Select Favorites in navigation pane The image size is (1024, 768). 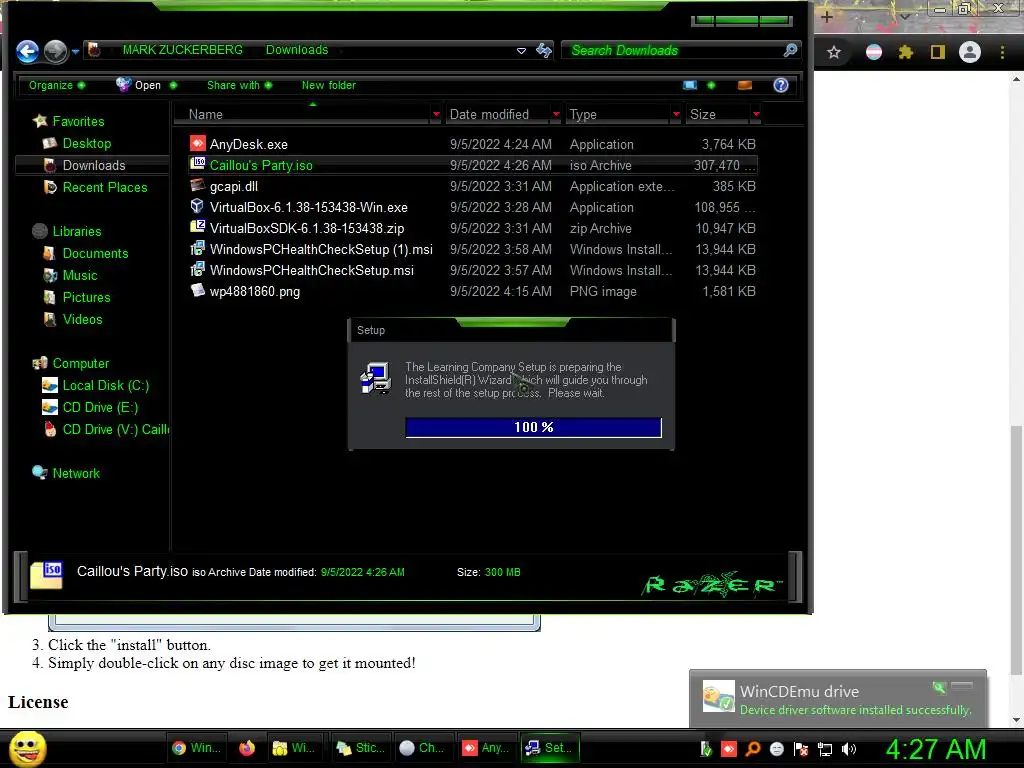coord(78,121)
